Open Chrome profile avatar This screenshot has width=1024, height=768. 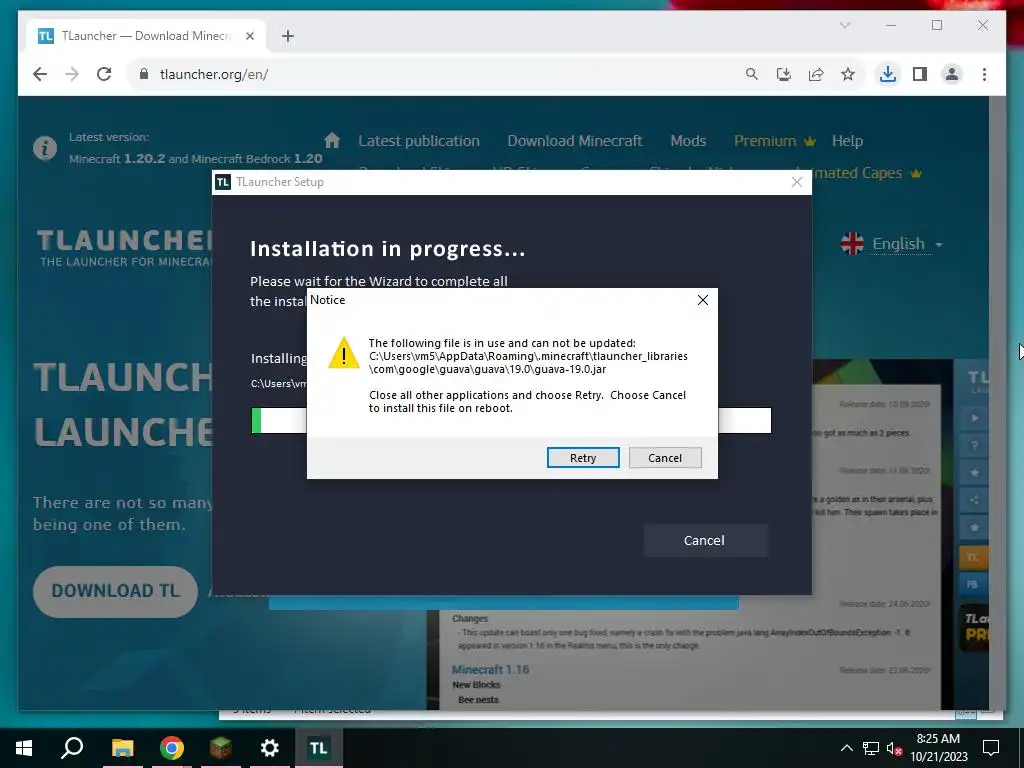[x=952, y=74]
